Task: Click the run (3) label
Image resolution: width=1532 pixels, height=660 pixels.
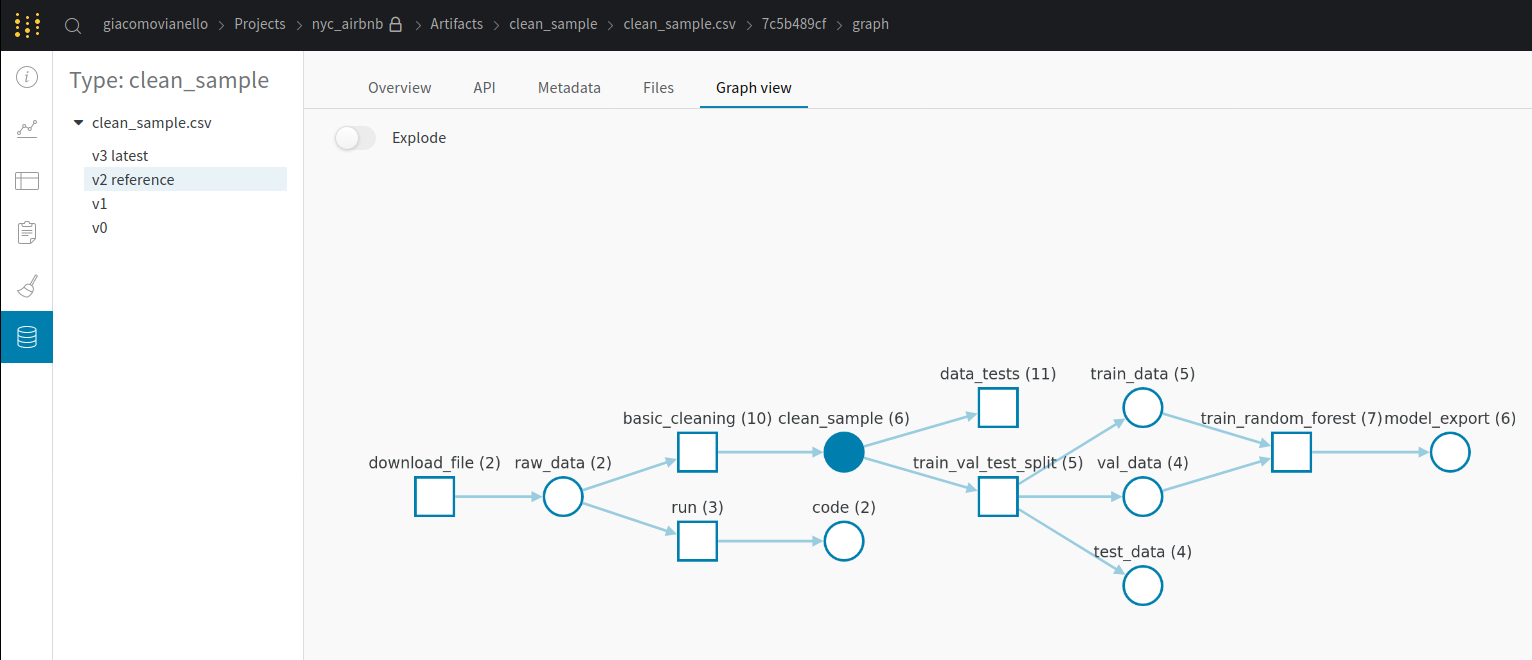Action: (697, 507)
